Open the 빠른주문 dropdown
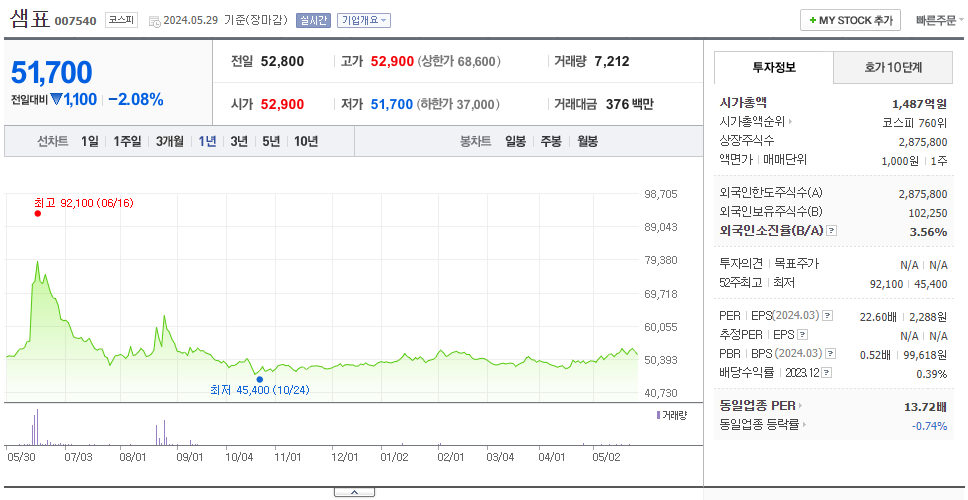968x500 pixels. [940, 20]
